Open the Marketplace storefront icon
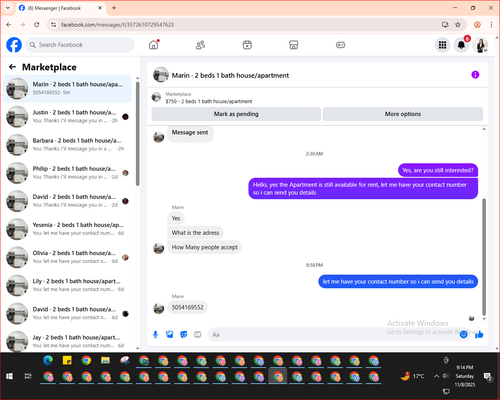Image resolution: width=500 pixels, height=400 pixels. click(294, 45)
